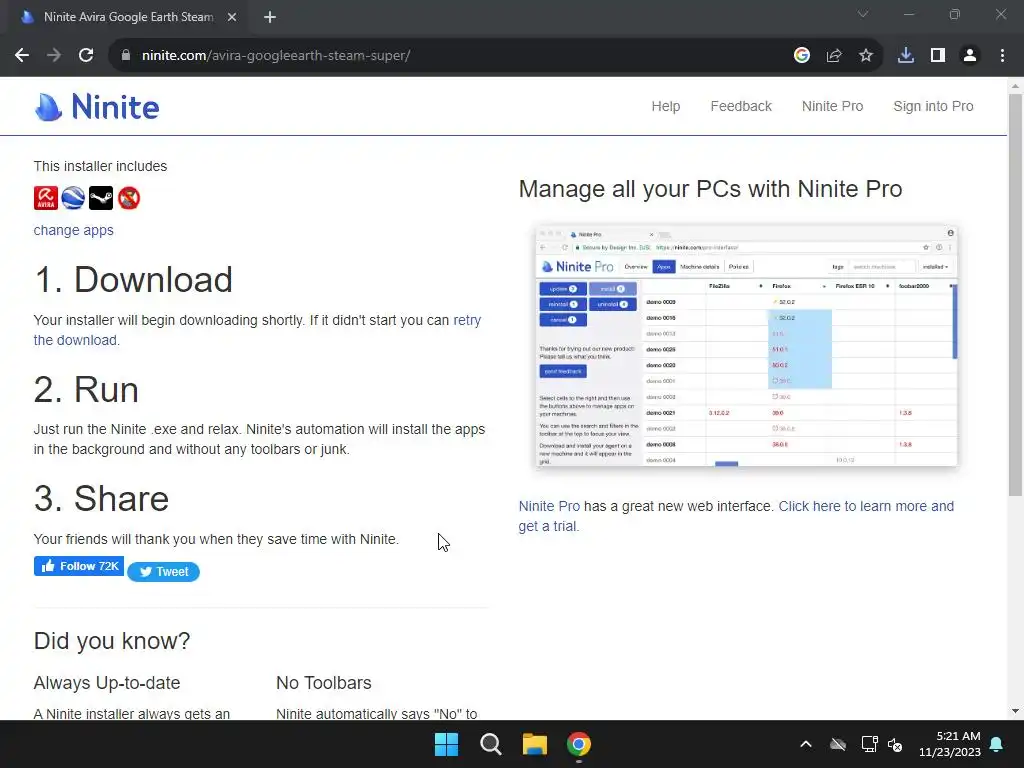1024x768 pixels.
Task: Click the '1. Download' heading
Action: (133, 280)
